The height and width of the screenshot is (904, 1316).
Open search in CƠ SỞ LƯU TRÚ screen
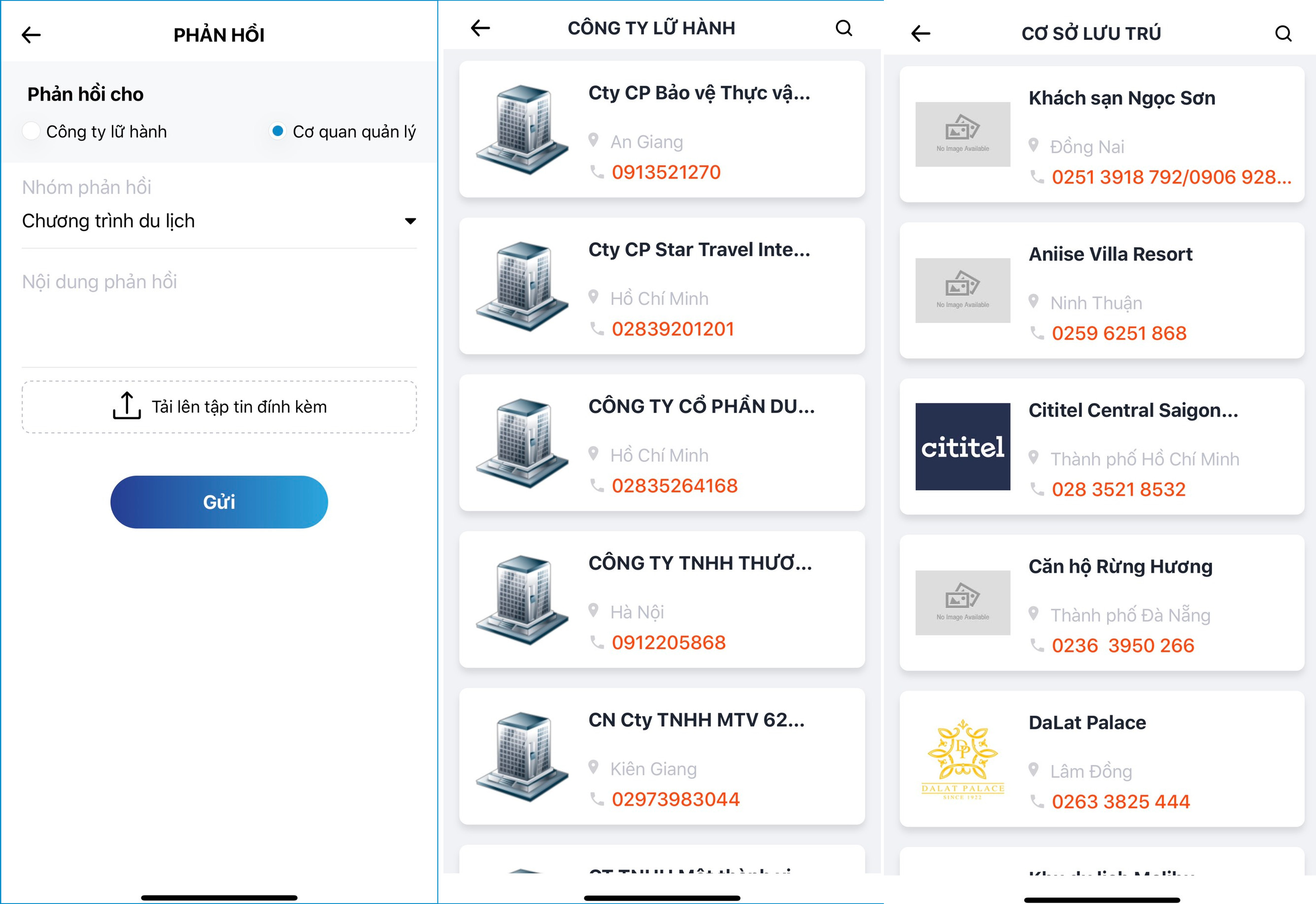1283,34
